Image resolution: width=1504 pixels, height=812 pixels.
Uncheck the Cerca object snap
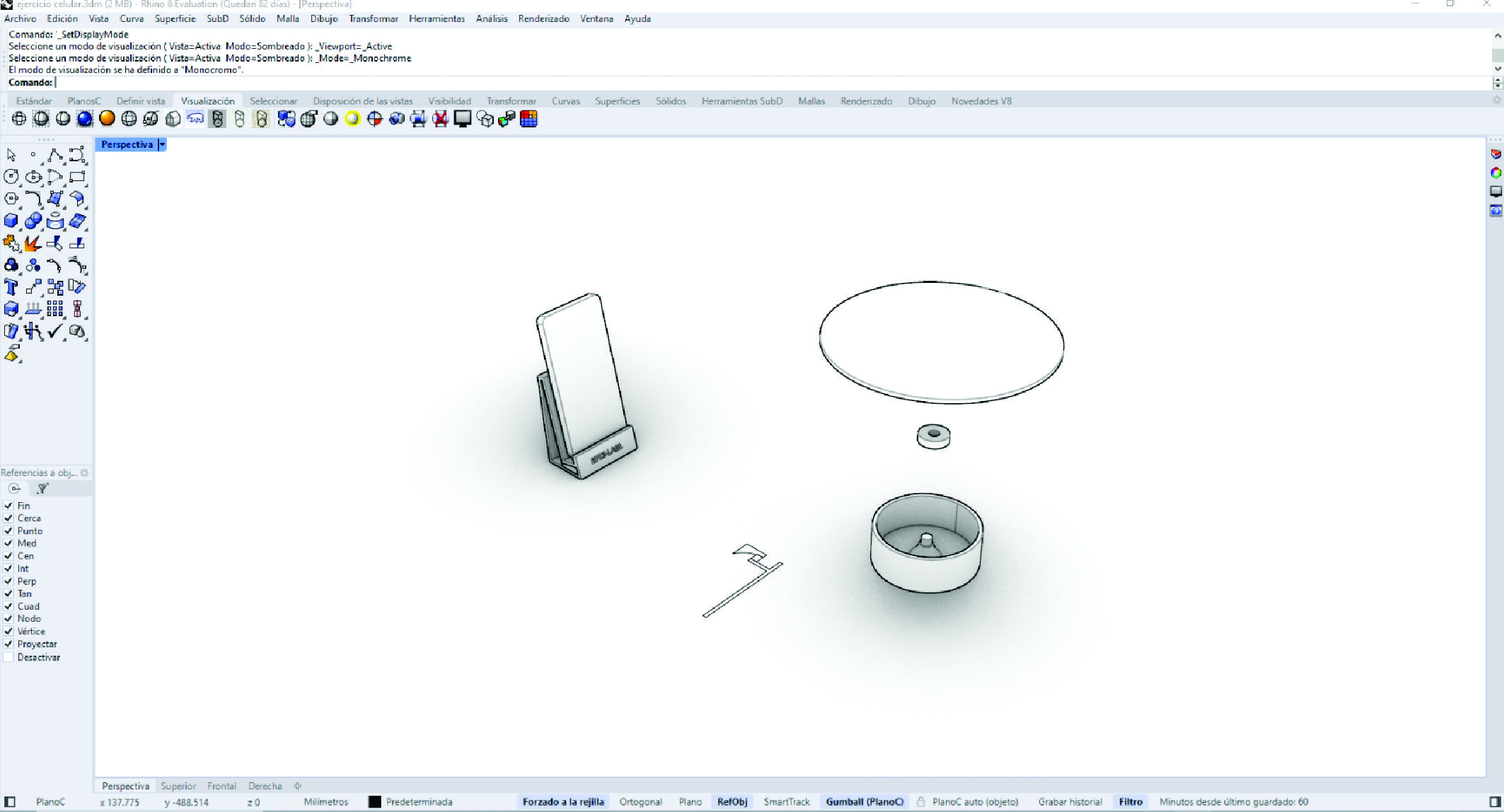click(8, 518)
